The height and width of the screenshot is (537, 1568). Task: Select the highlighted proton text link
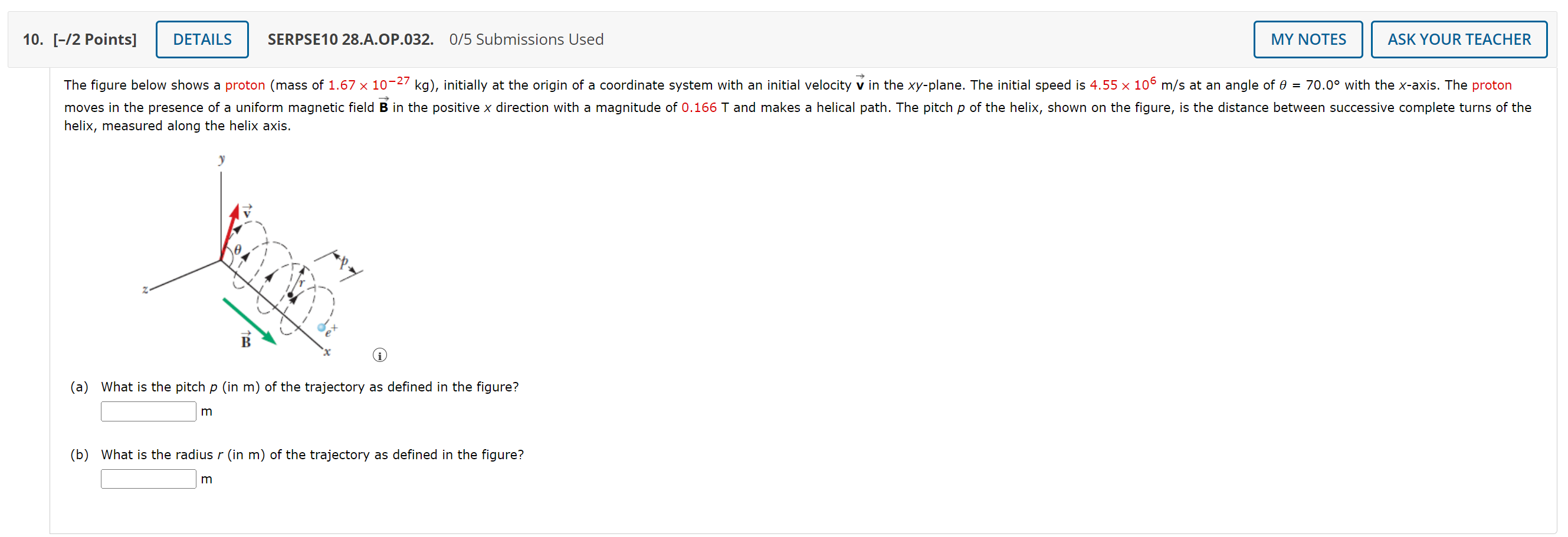pos(245,84)
